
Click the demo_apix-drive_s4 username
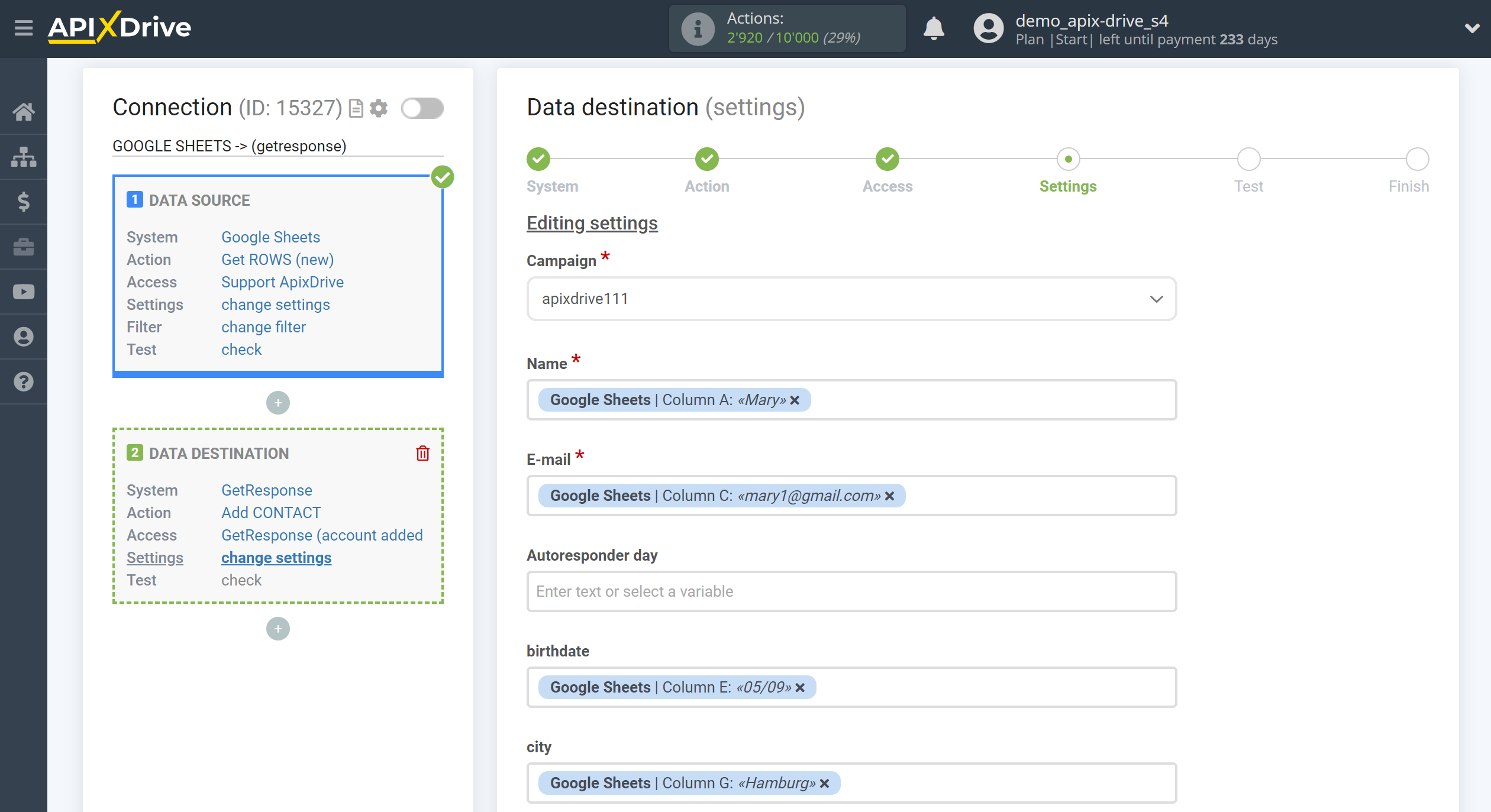coord(1092,21)
